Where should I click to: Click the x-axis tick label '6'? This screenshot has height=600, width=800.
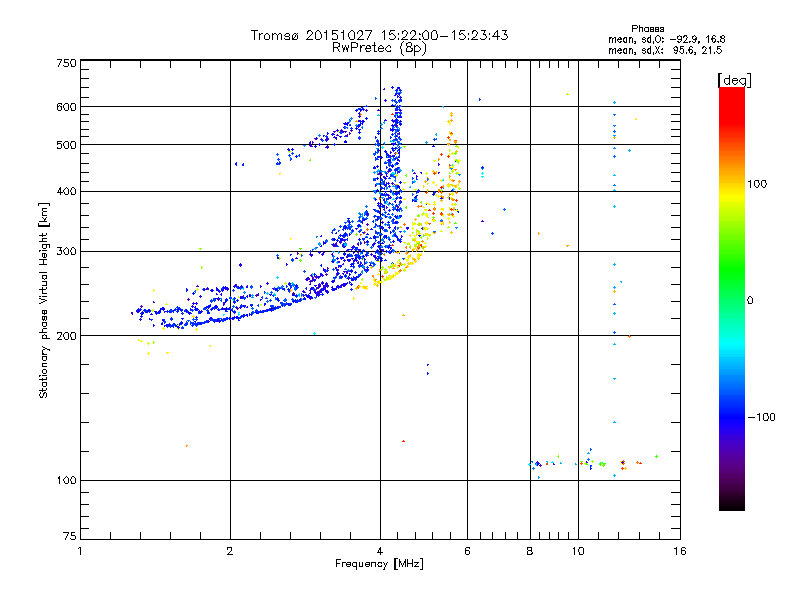pyautogui.click(x=467, y=552)
